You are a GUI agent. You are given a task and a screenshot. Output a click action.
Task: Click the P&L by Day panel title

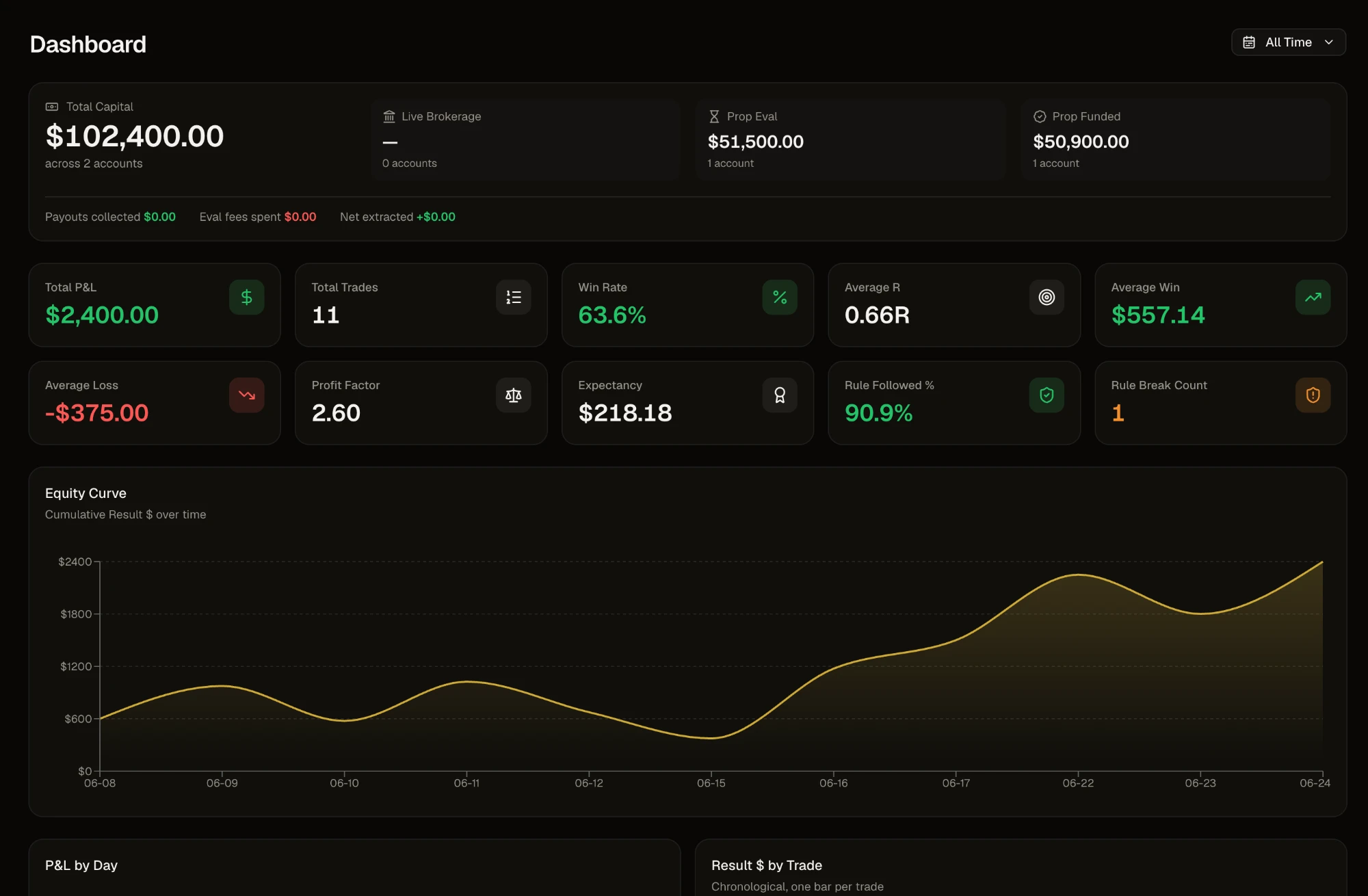81,865
